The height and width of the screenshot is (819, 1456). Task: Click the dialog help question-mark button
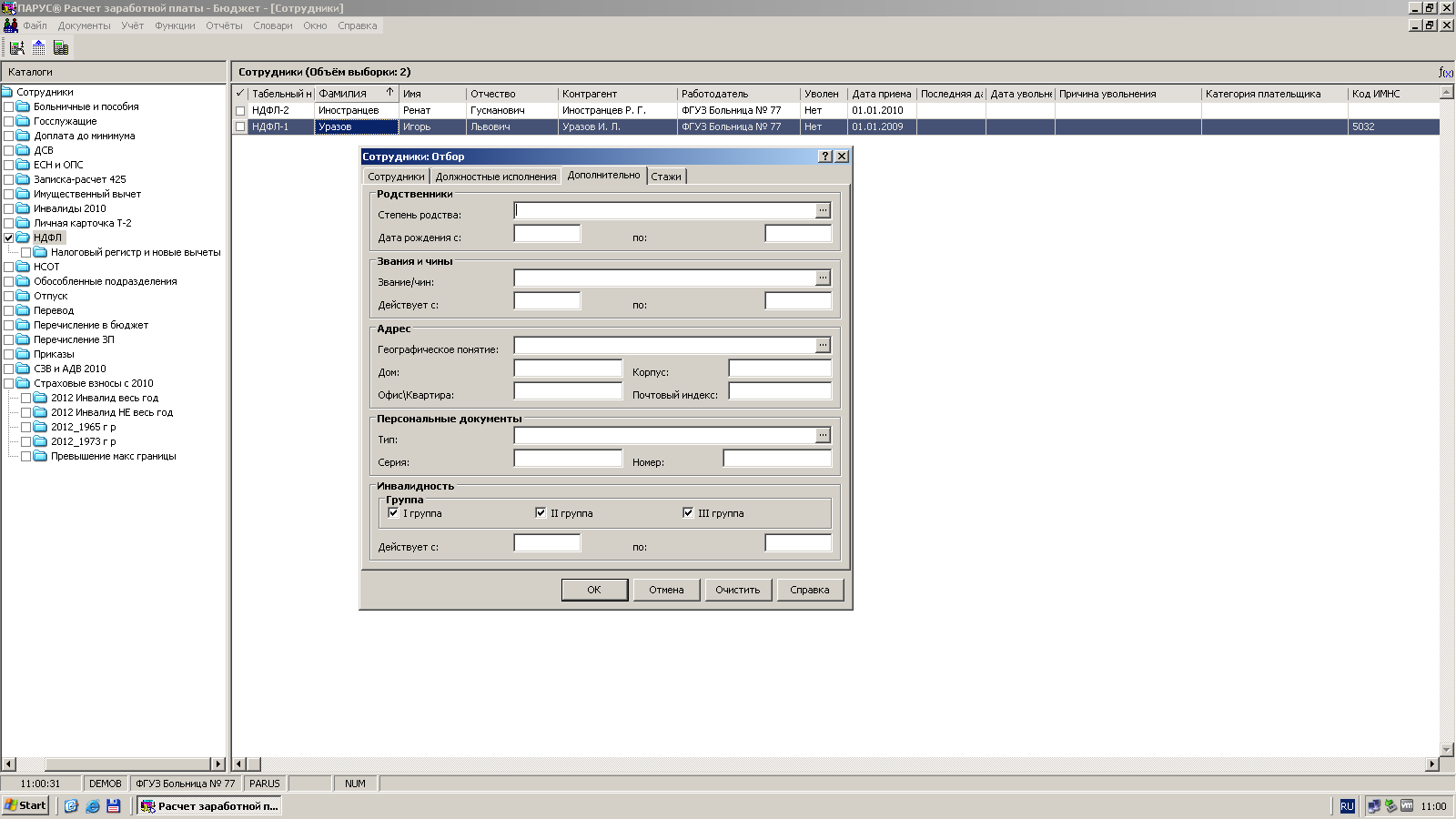coord(825,157)
